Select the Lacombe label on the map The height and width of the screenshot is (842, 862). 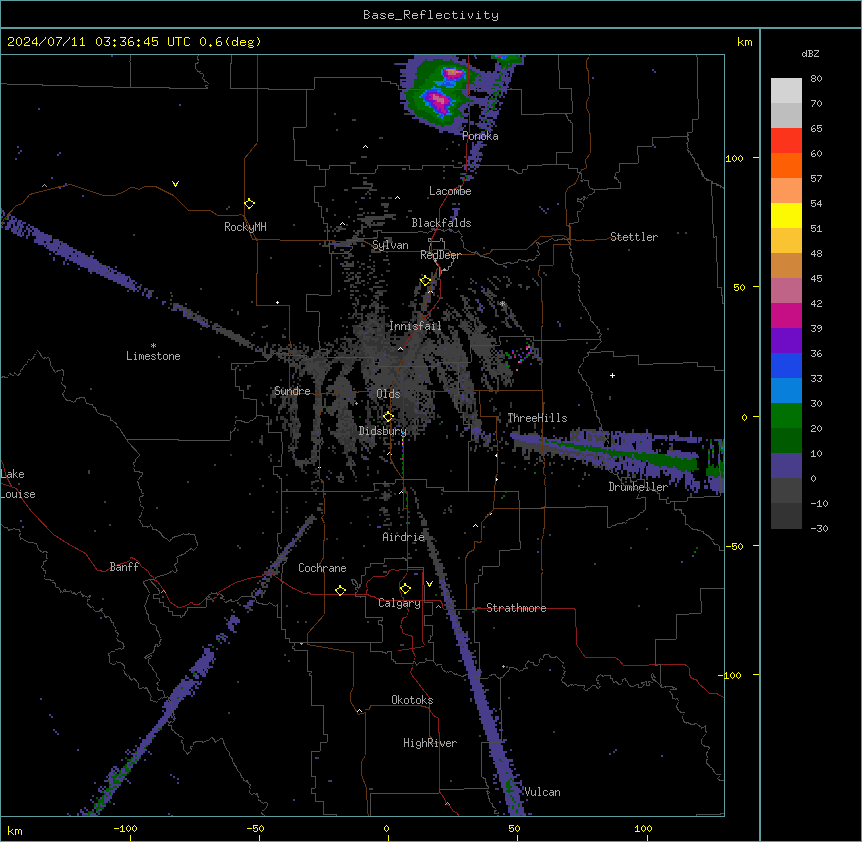pos(450,191)
